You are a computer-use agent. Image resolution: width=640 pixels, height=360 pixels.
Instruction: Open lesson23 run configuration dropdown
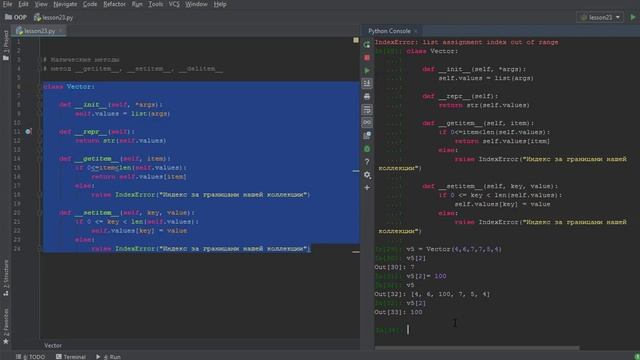tap(600, 18)
